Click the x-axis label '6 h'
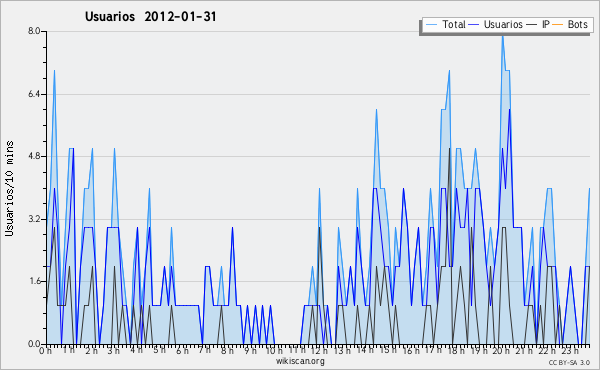The image size is (600, 370). 182,350
